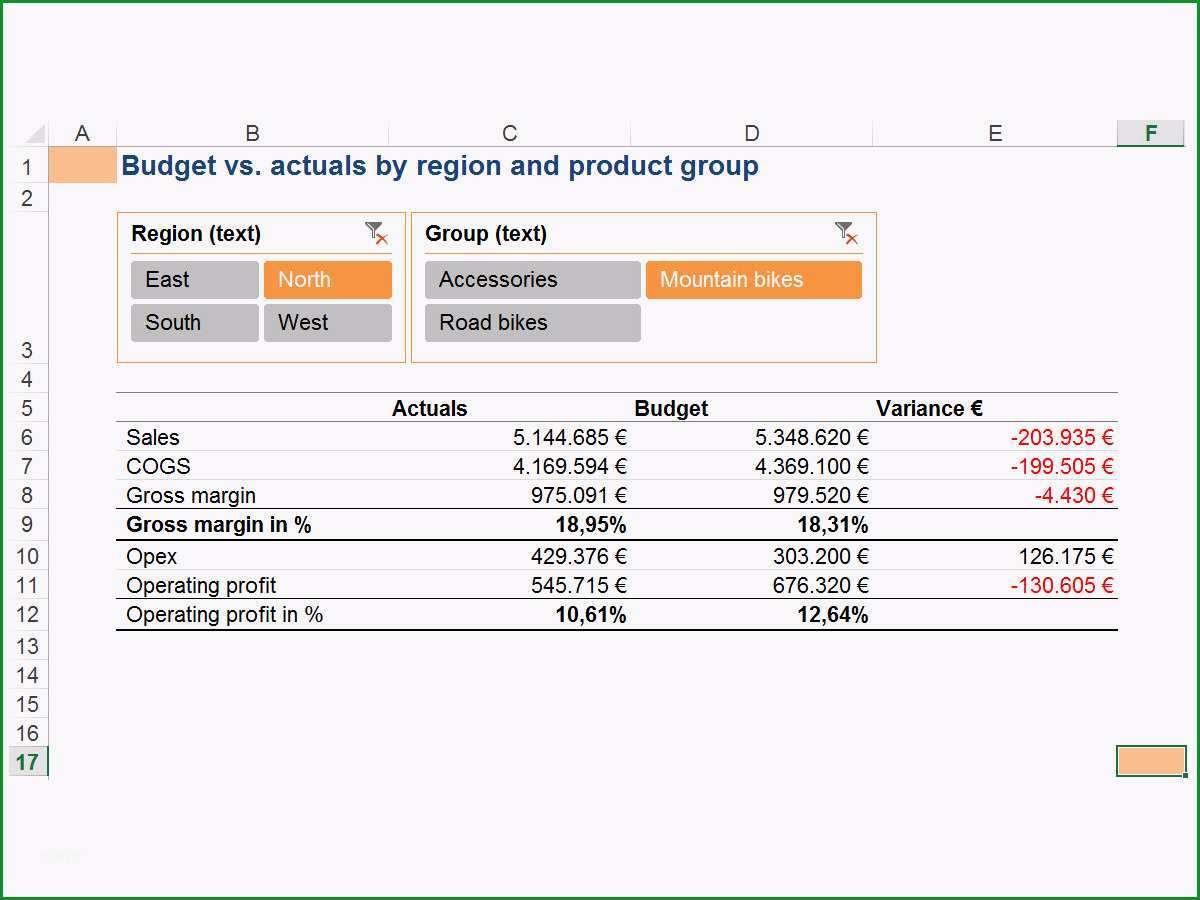Toggle the North region slicer

point(328,280)
